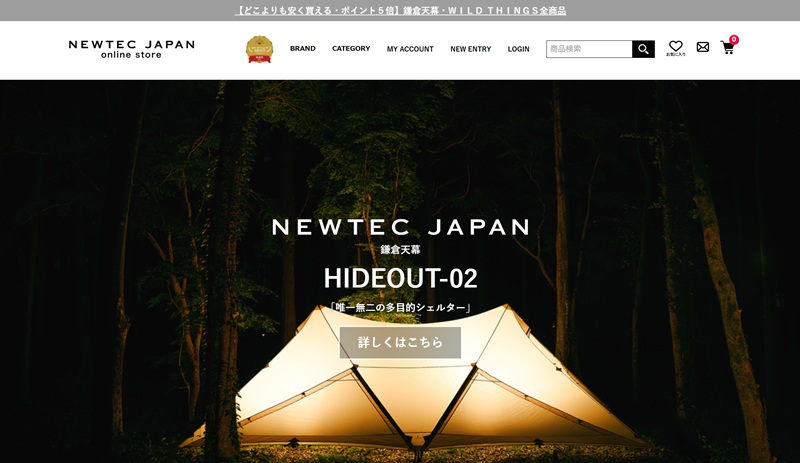Click the 唯一無二の多目的シェルター tagline
This screenshot has width=800, height=463.
pos(400,308)
